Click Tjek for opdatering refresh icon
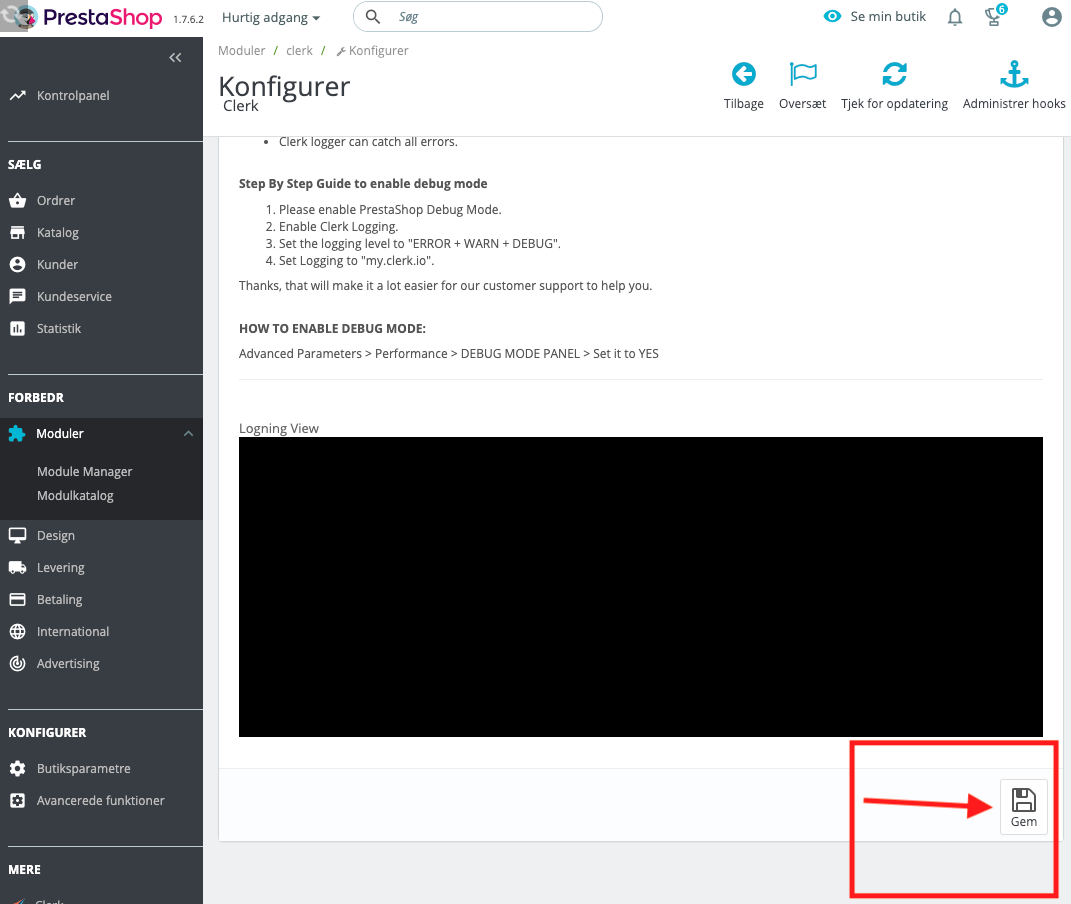 [x=894, y=75]
